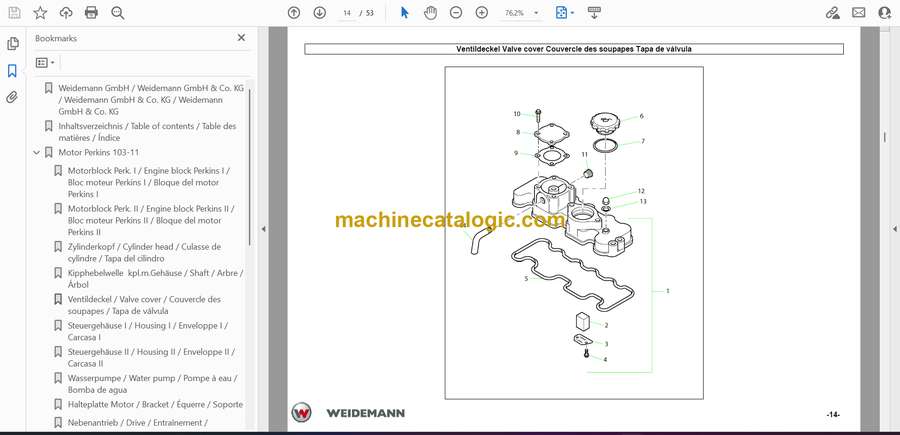Expand right tools pane arrow
This screenshot has height=435, width=900.
894,229
